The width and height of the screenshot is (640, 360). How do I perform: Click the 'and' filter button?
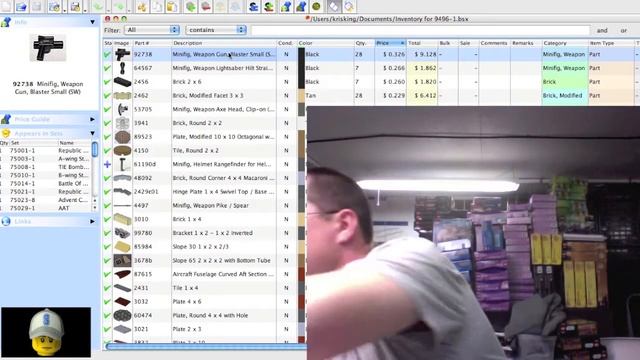tap(602, 30)
